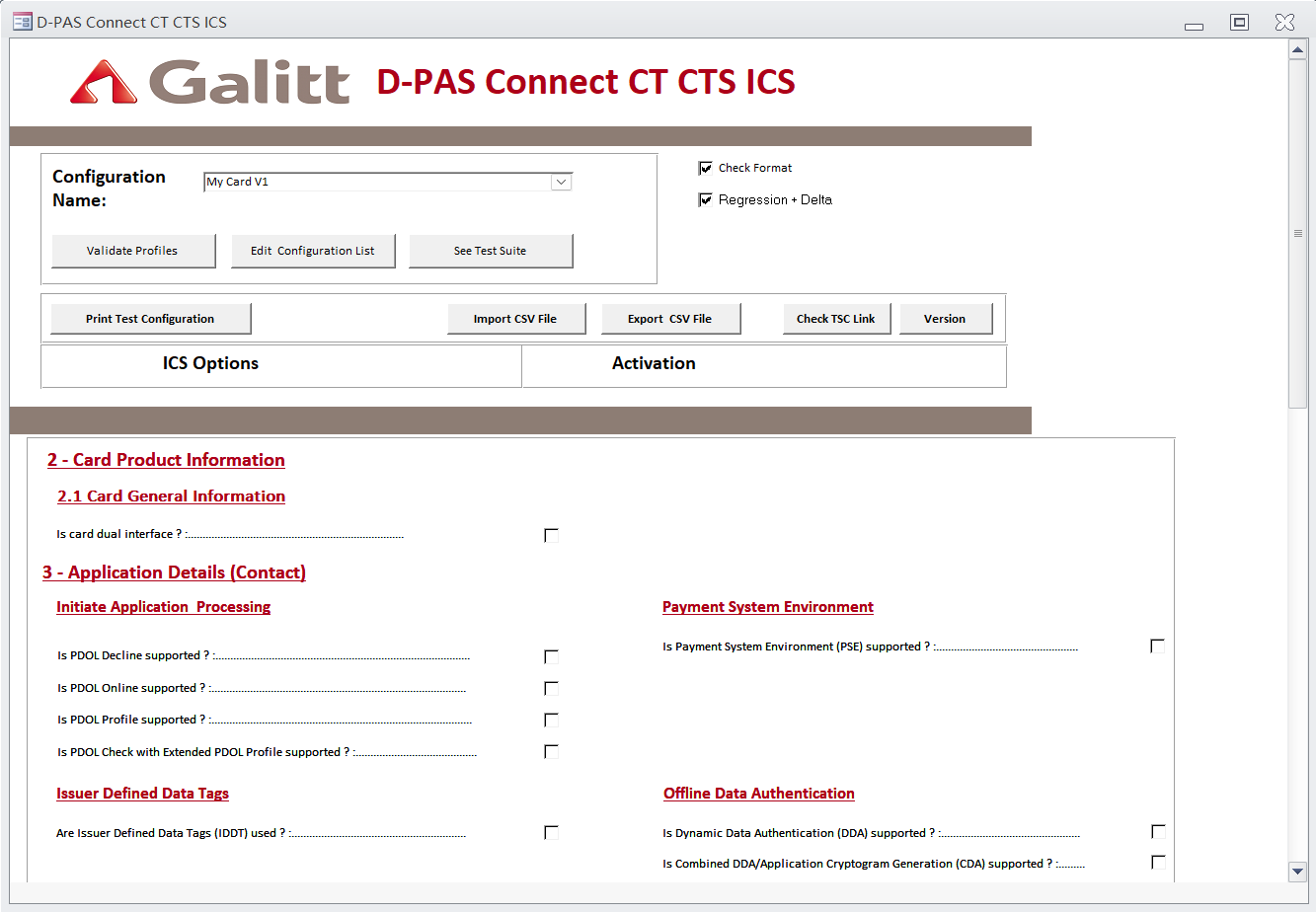Enable the card dual interface checkbox
Viewport: 1316px width, 913px height.
[x=551, y=535]
